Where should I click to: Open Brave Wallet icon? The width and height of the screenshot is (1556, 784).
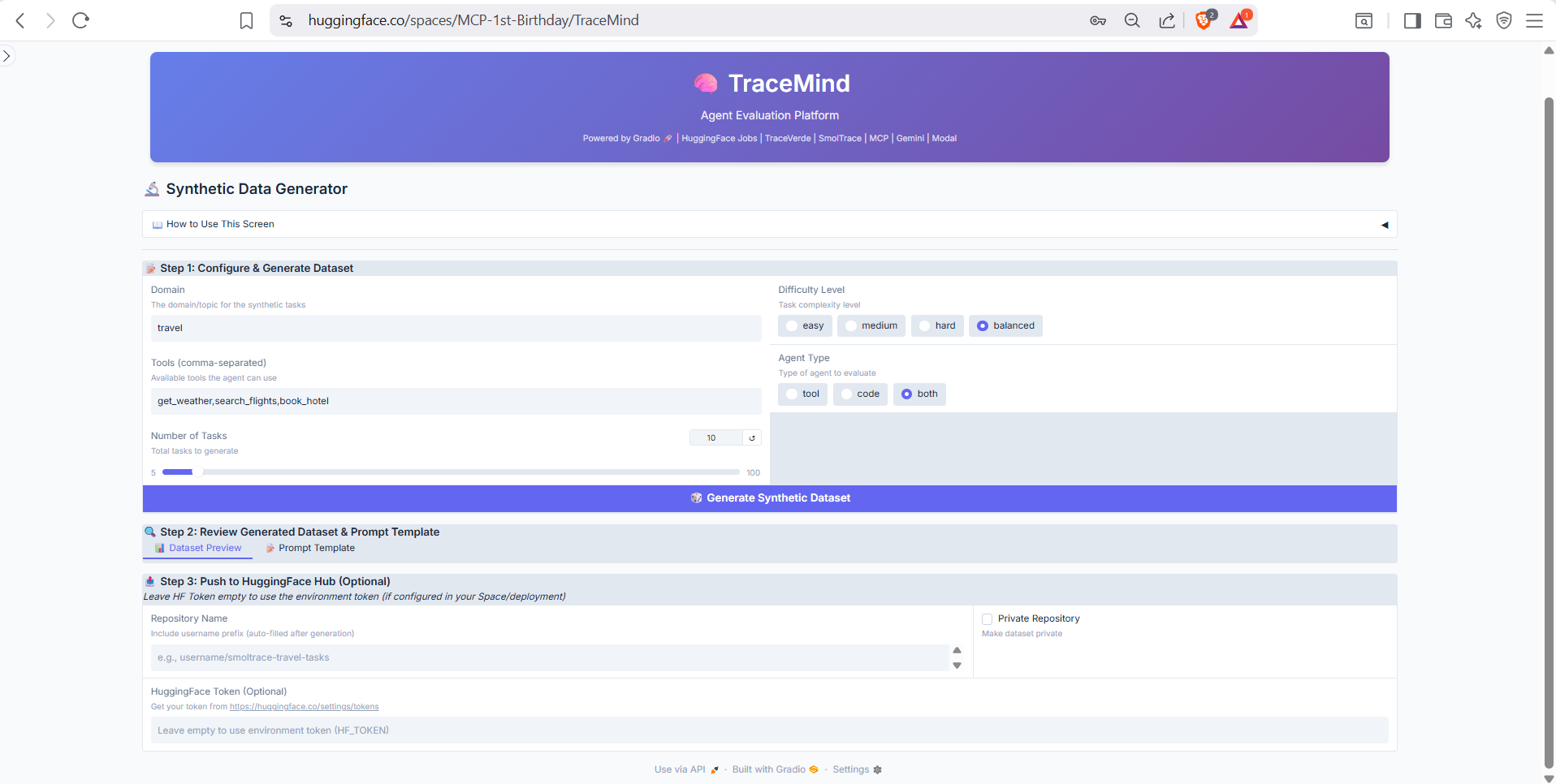coord(1443,20)
